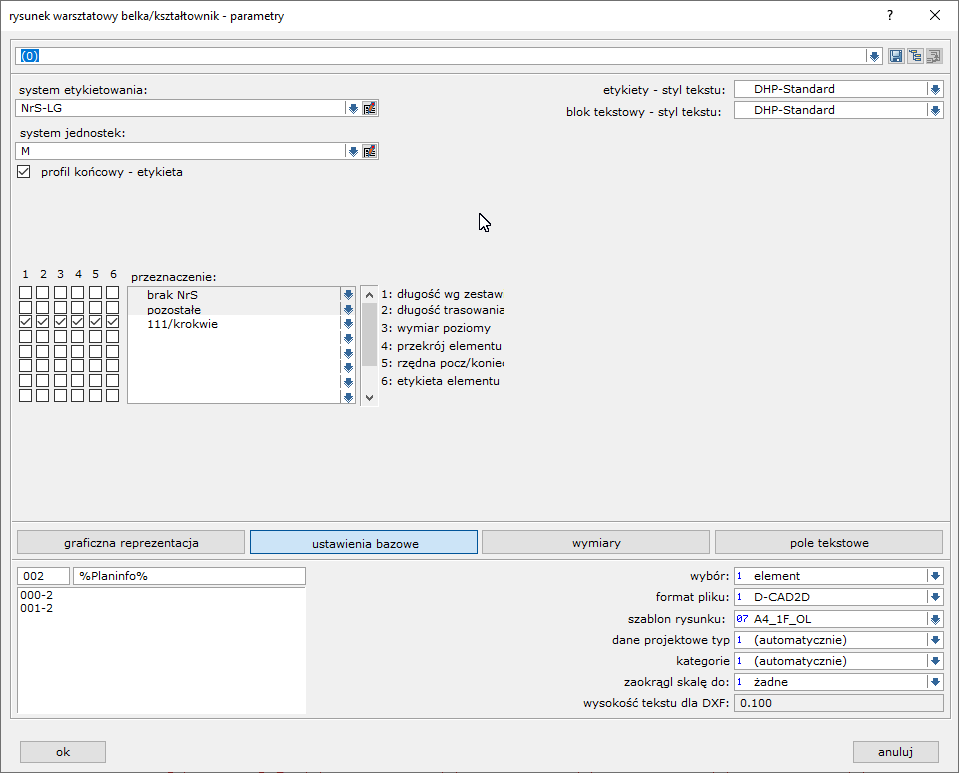
Task: Go to the 'wymiary' tab
Action: 596,542
